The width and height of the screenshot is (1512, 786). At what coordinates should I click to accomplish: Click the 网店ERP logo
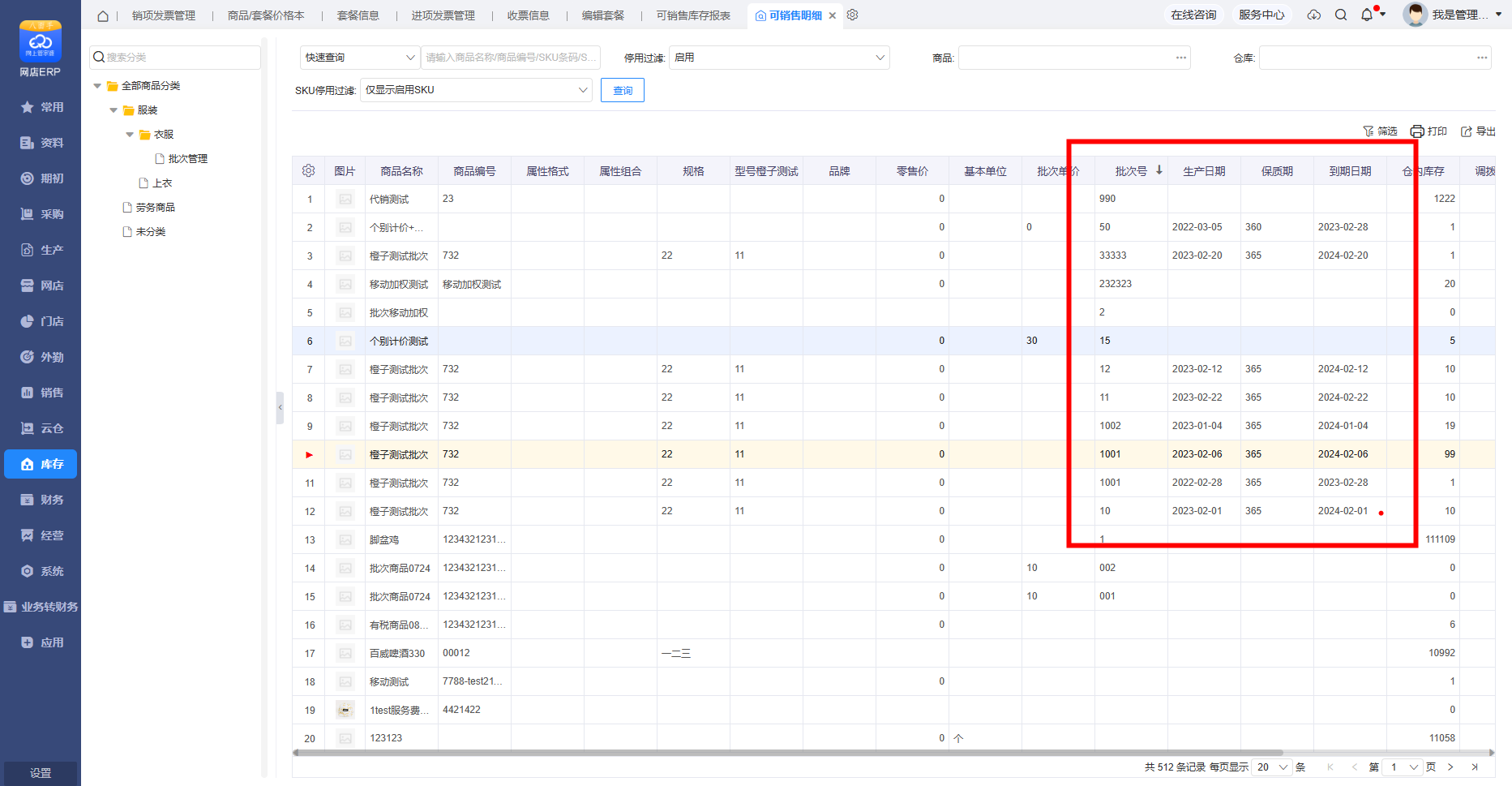click(x=41, y=49)
